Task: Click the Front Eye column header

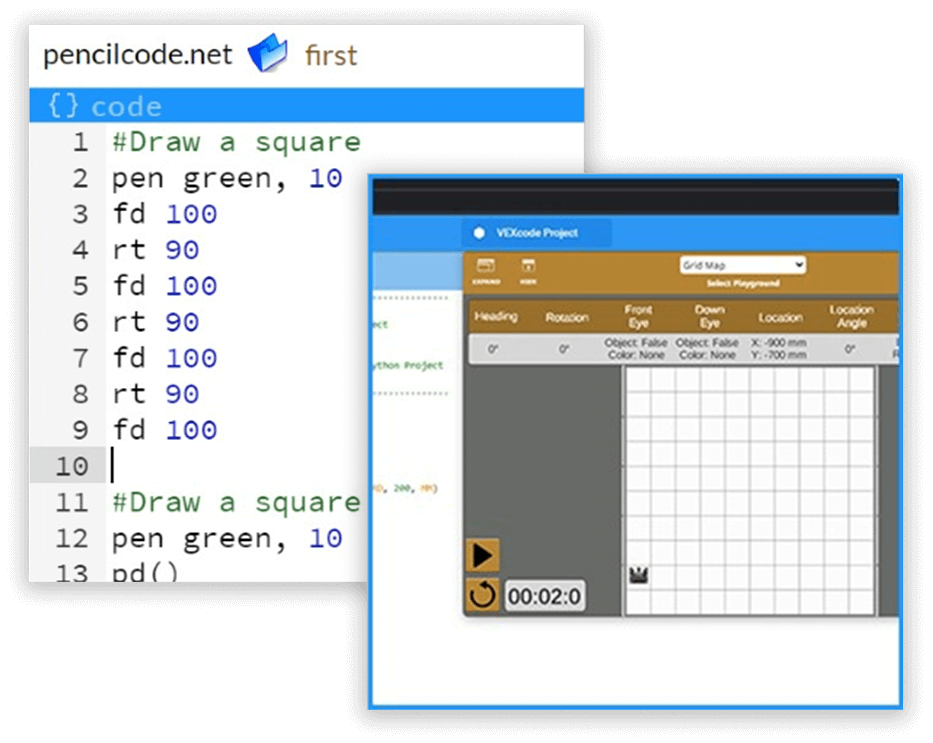Action: point(638,317)
